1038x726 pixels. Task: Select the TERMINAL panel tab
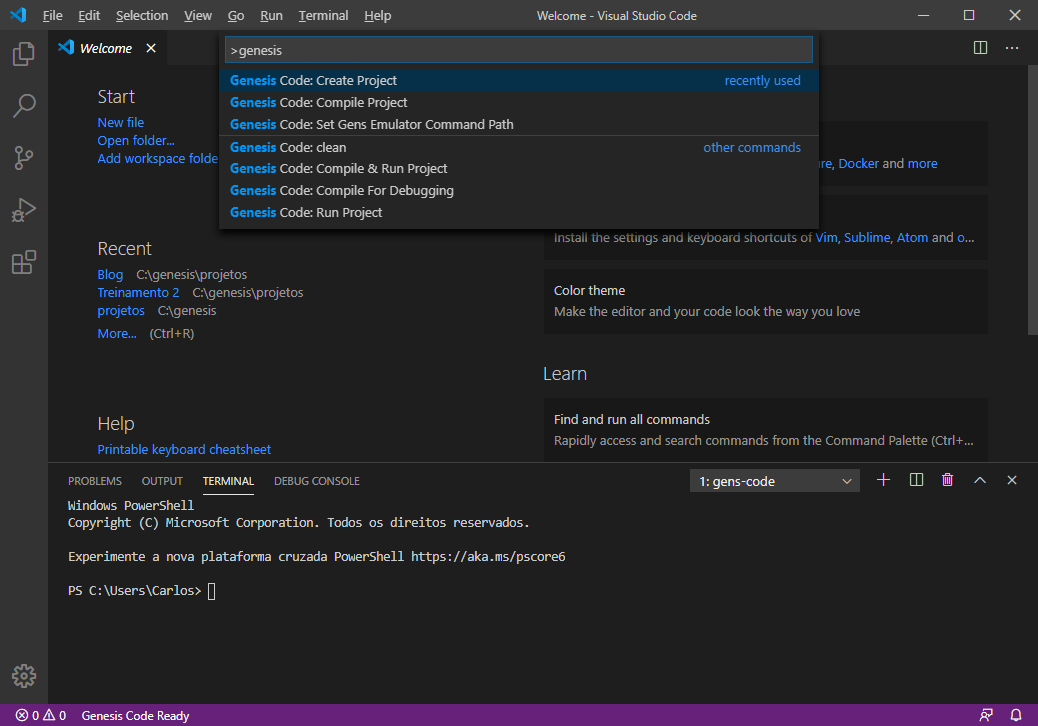click(228, 481)
